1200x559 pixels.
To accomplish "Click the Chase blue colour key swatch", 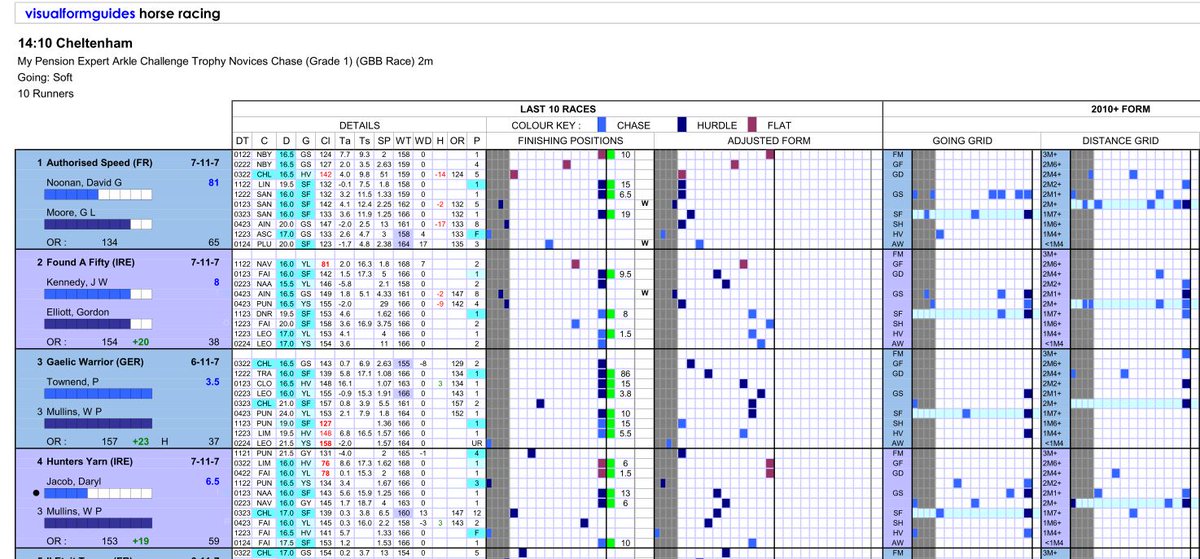I will coord(601,126).
